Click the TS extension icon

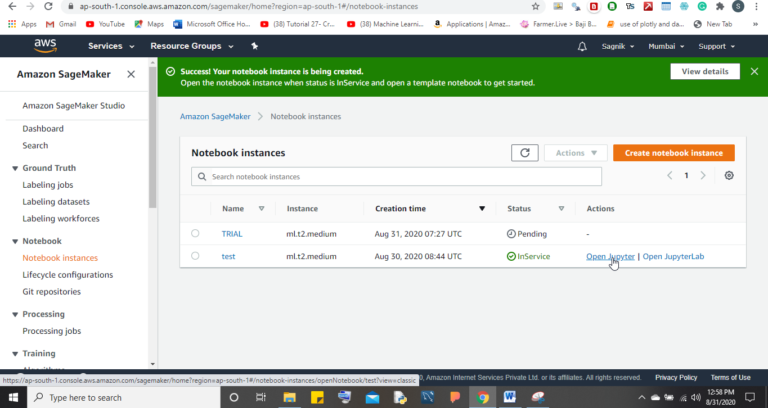[x=630, y=6]
